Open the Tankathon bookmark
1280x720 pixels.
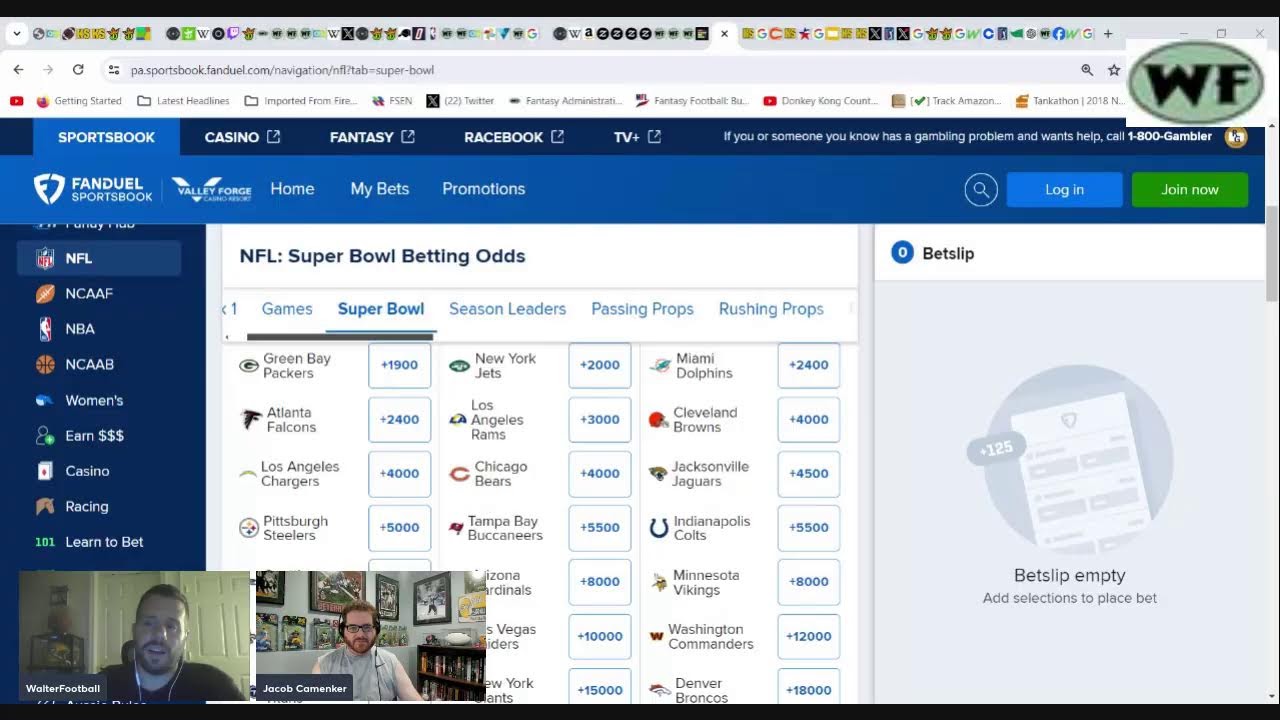[x=1070, y=101]
